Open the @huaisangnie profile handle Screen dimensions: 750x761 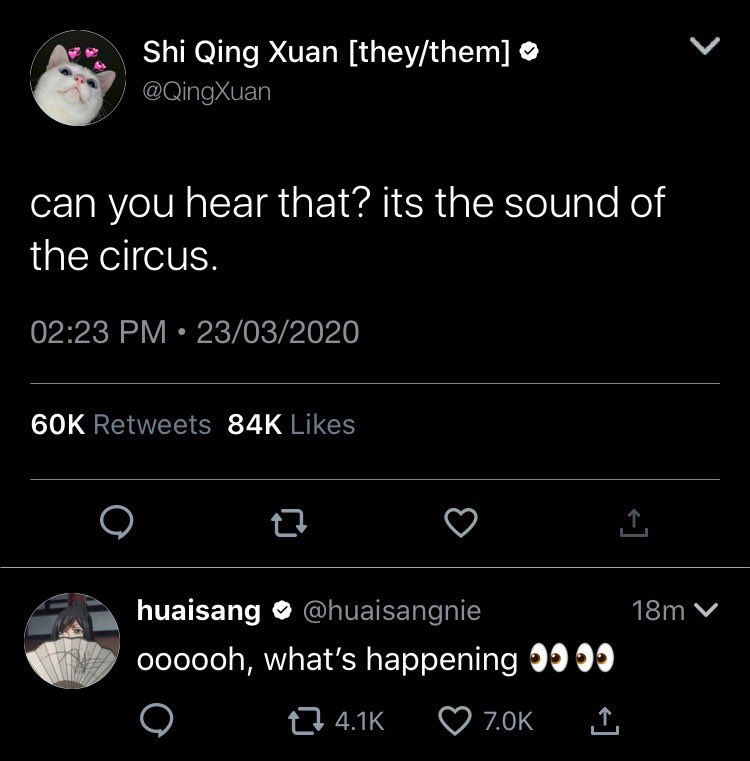(x=392, y=610)
